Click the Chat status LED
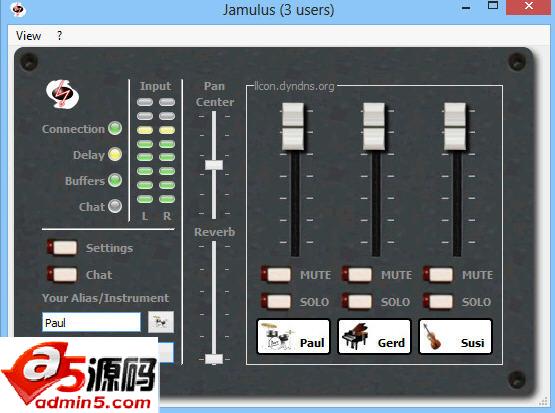The width and height of the screenshot is (555, 413). (x=115, y=206)
